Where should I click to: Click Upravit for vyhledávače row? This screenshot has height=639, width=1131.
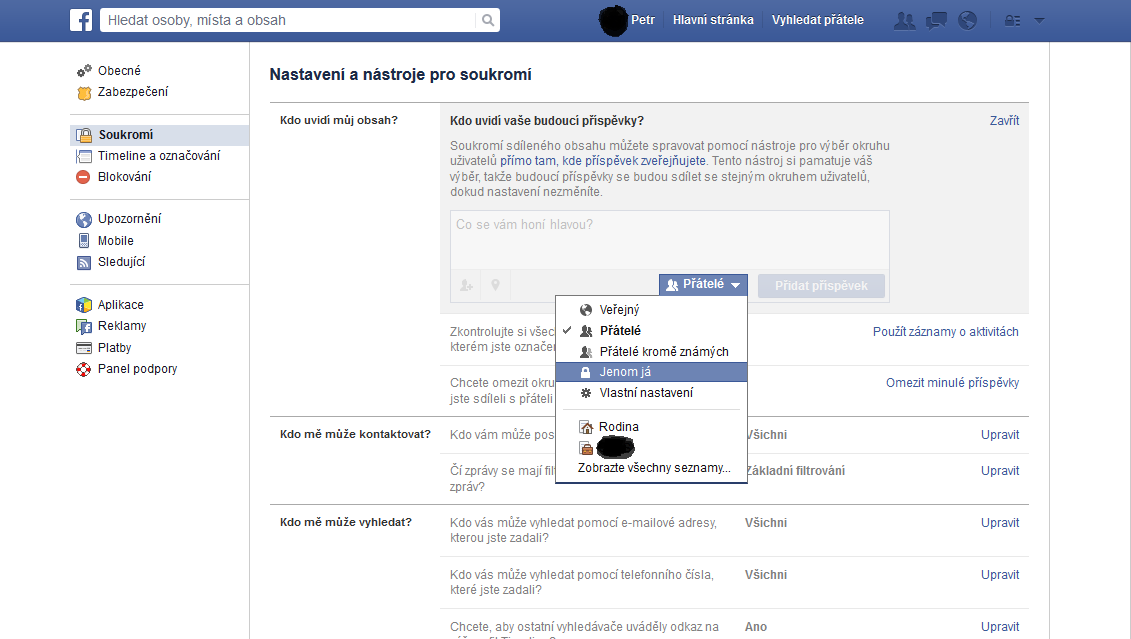click(1000, 627)
